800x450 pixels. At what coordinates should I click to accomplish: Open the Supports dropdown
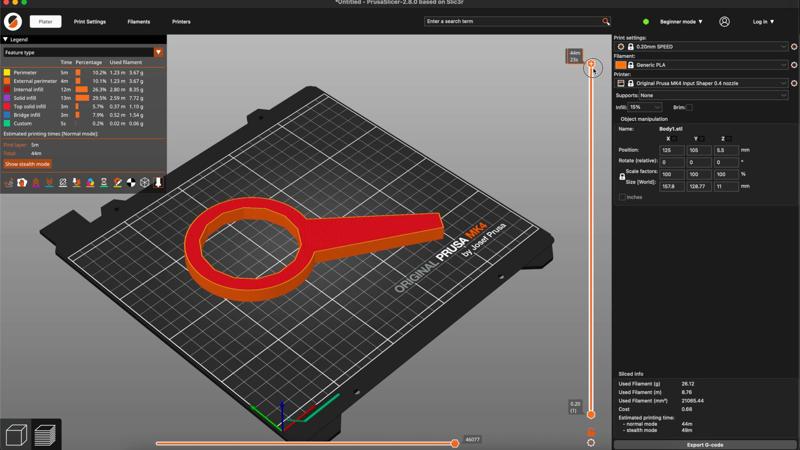tap(712, 95)
